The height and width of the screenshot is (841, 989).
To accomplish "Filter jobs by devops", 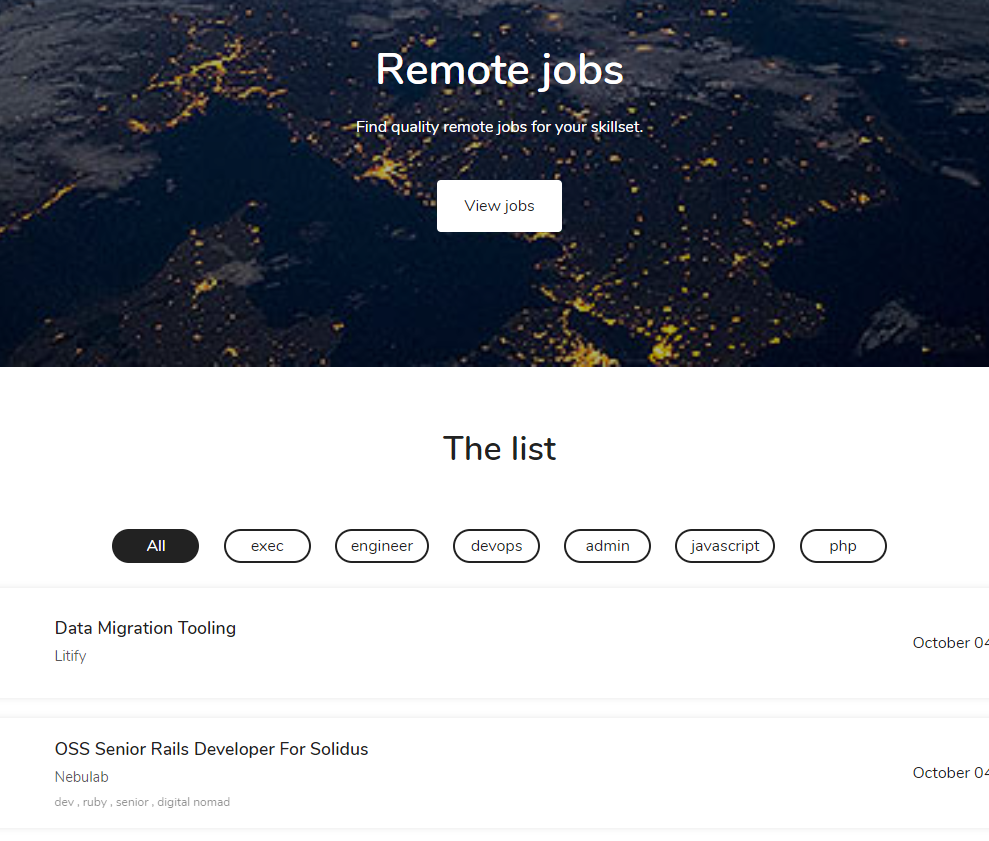I will pos(496,545).
